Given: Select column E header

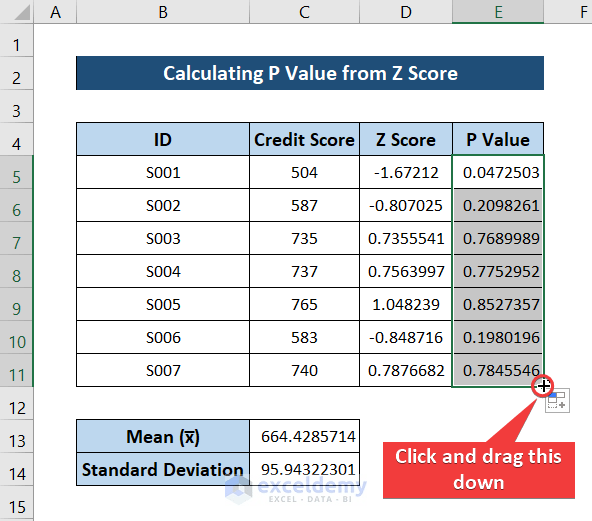Looking at the screenshot, I should (498, 12).
